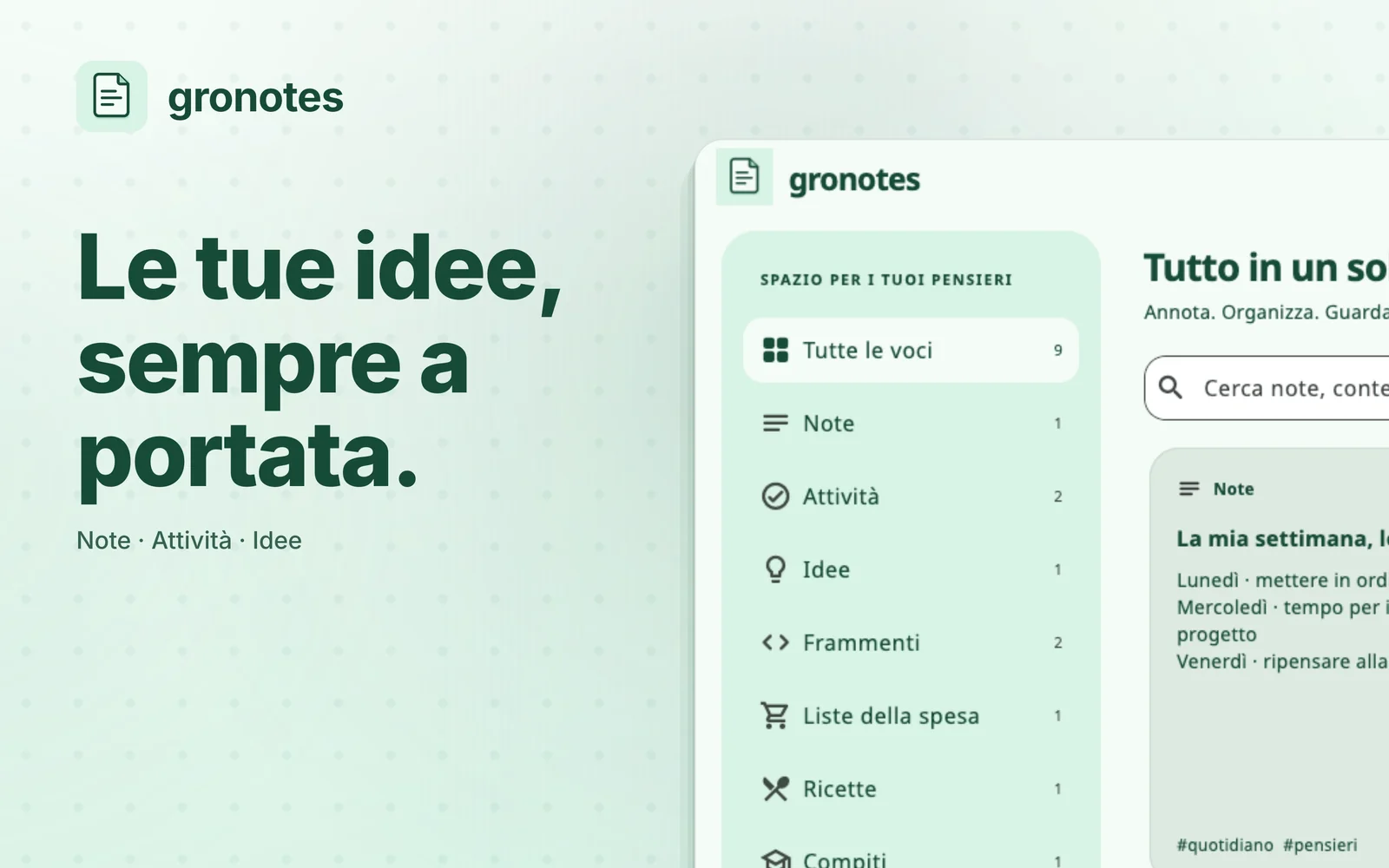The height and width of the screenshot is (868, 1389).
Task: Click the gronotes wordmark in the banner
Action: [x=255, y=98]
